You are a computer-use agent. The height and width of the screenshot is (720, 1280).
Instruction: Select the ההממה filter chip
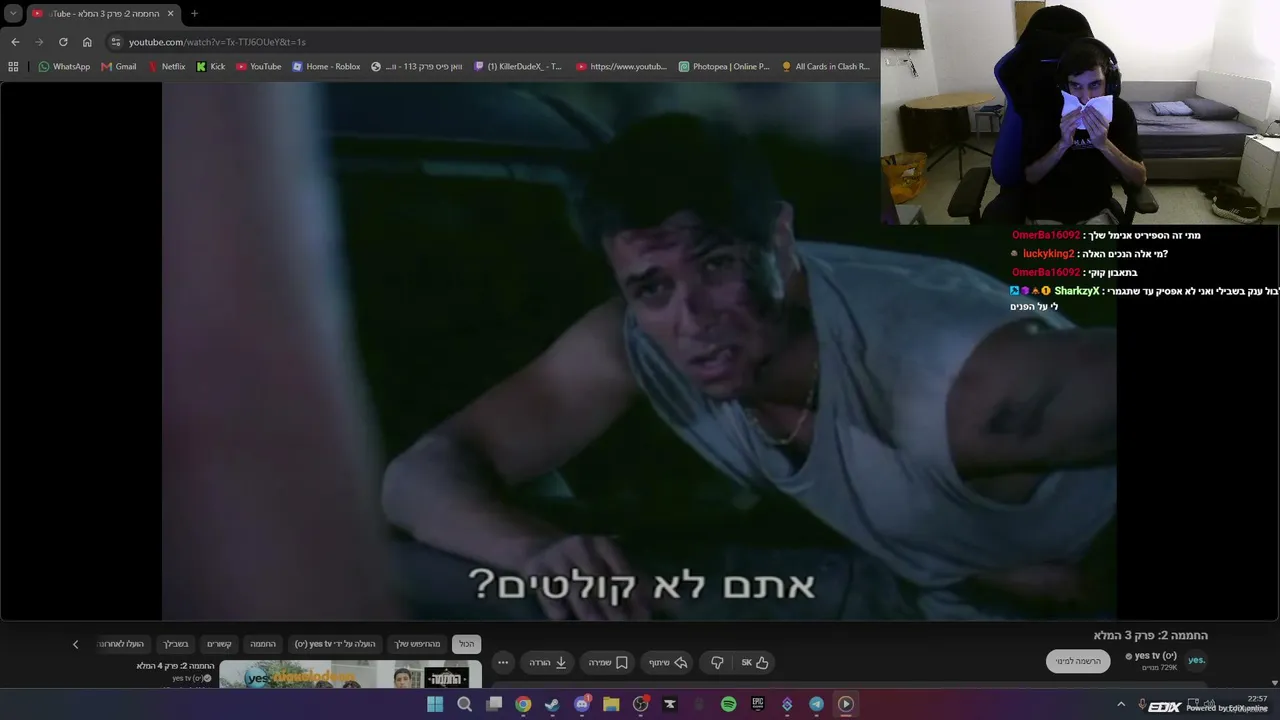[263, 644]
